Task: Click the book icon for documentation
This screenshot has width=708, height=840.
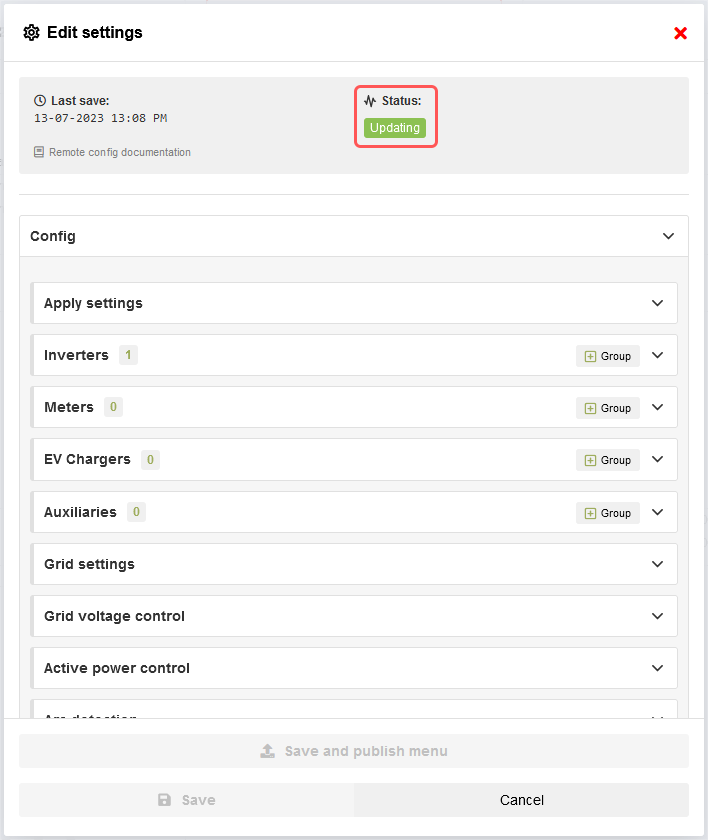Action: coord(39,152)
